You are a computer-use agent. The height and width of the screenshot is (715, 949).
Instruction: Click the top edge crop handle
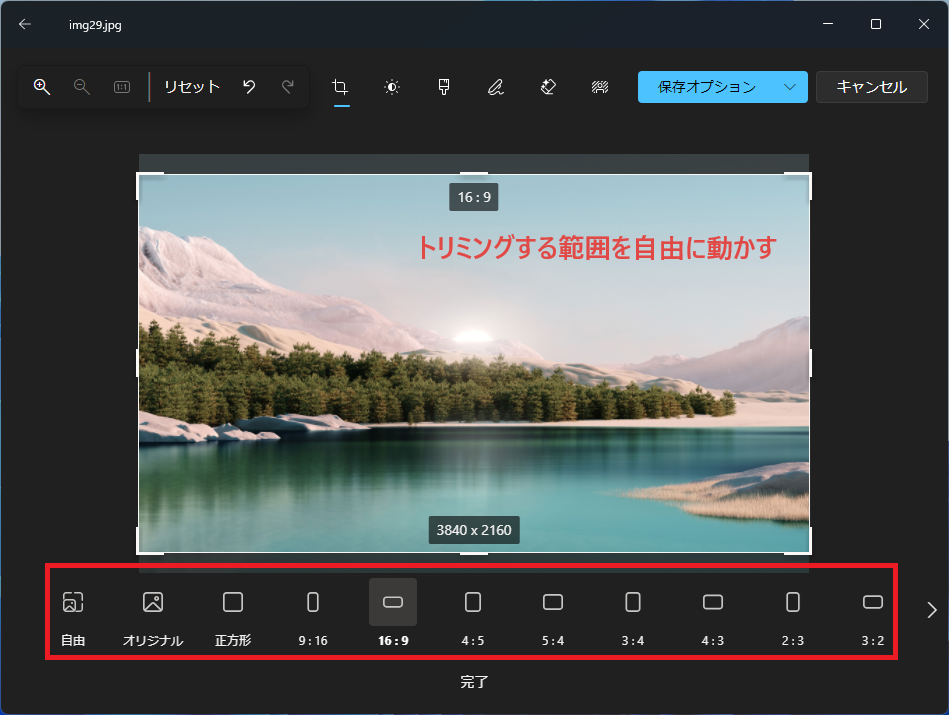click(x=474, y=174)
